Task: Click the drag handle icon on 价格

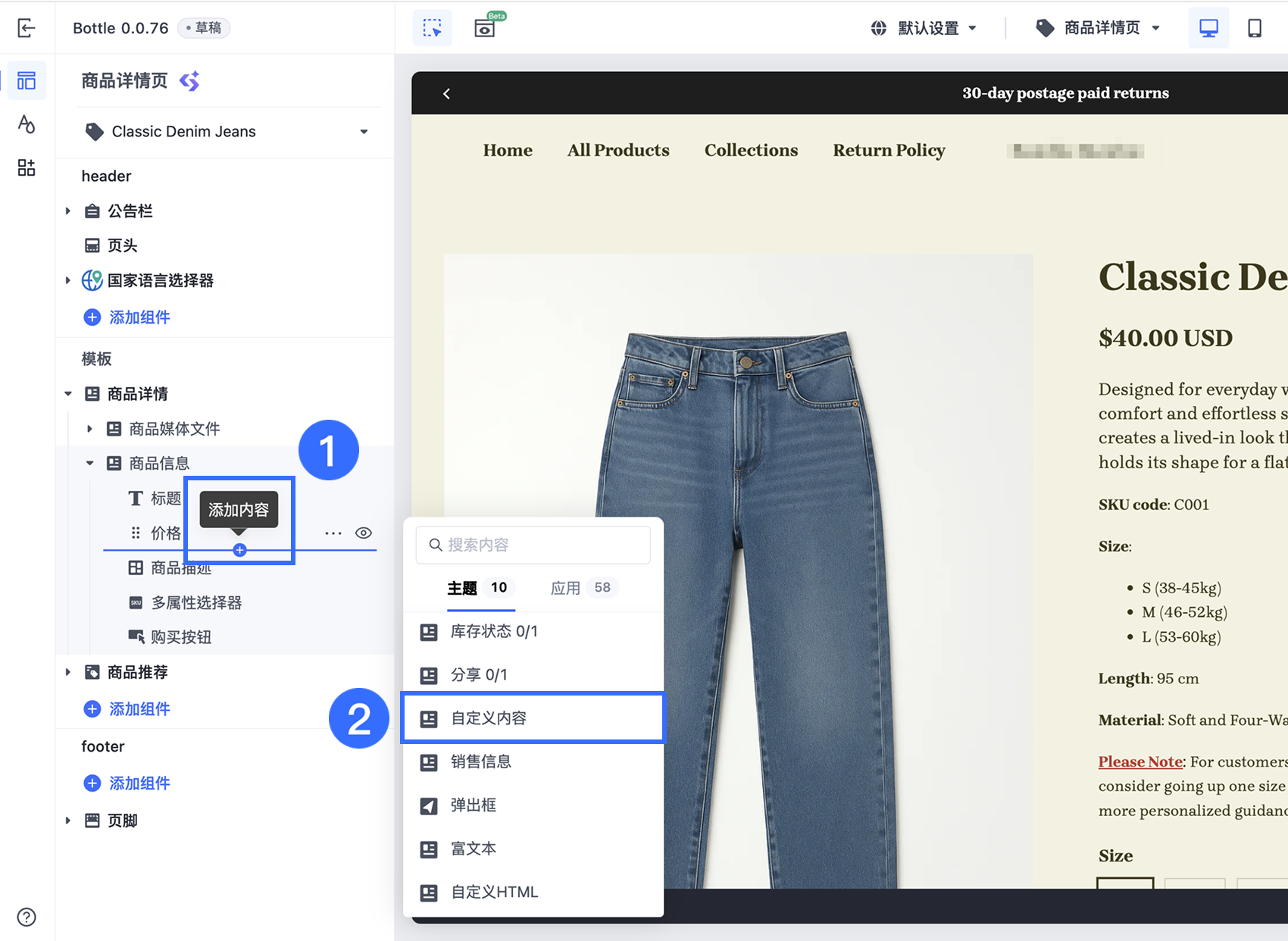Action: tap(136, 533)
